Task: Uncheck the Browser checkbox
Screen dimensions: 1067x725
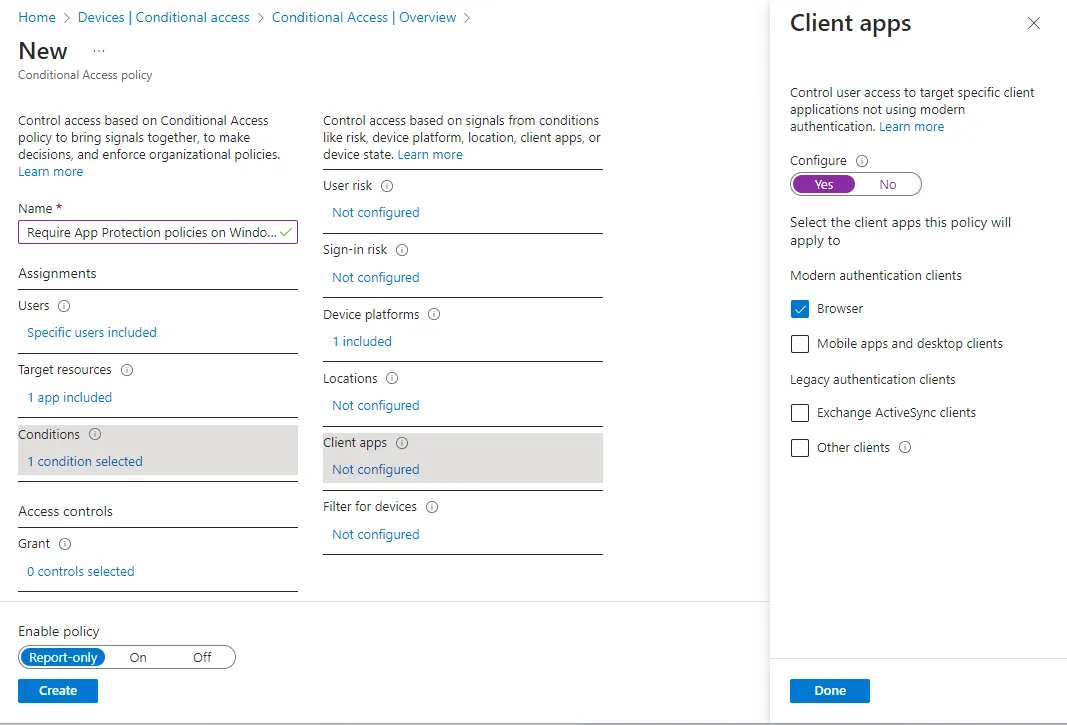Action: click(800, 309)
